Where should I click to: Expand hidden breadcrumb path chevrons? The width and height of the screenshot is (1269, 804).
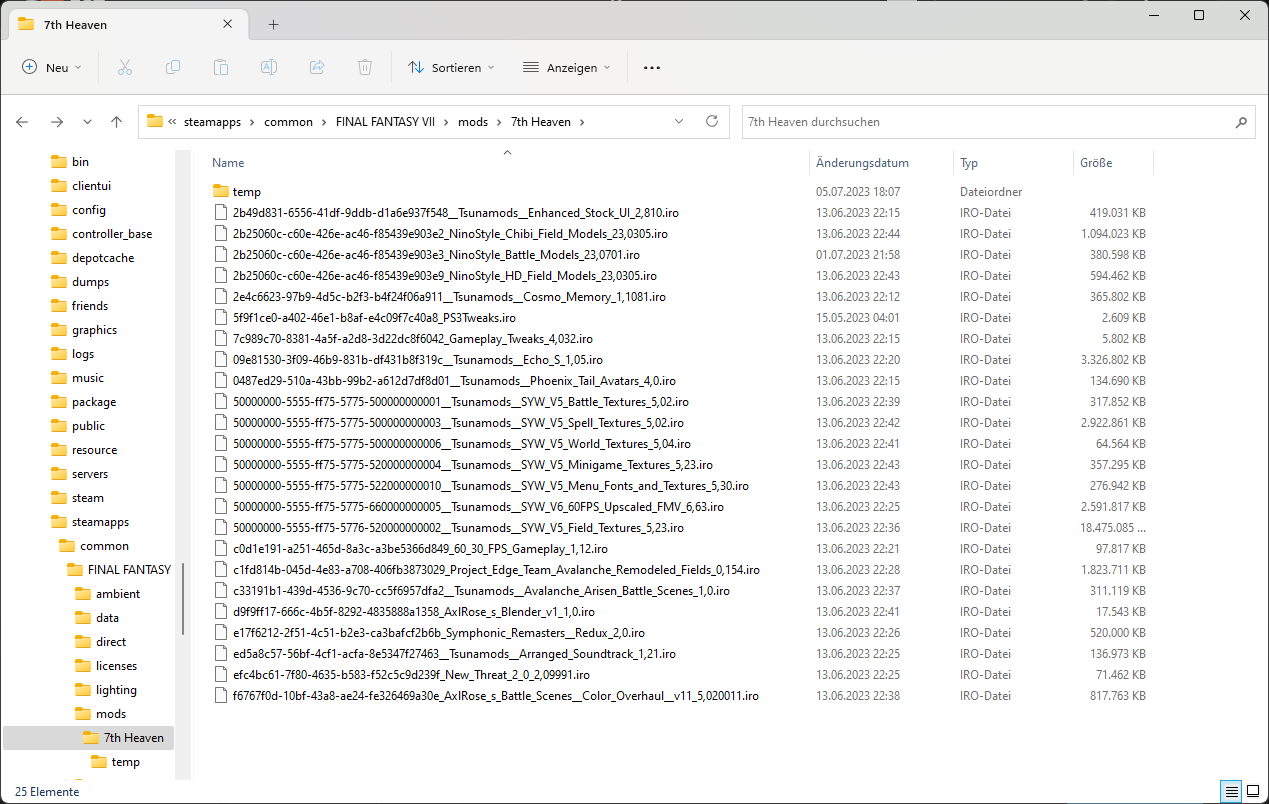[173, 122]
